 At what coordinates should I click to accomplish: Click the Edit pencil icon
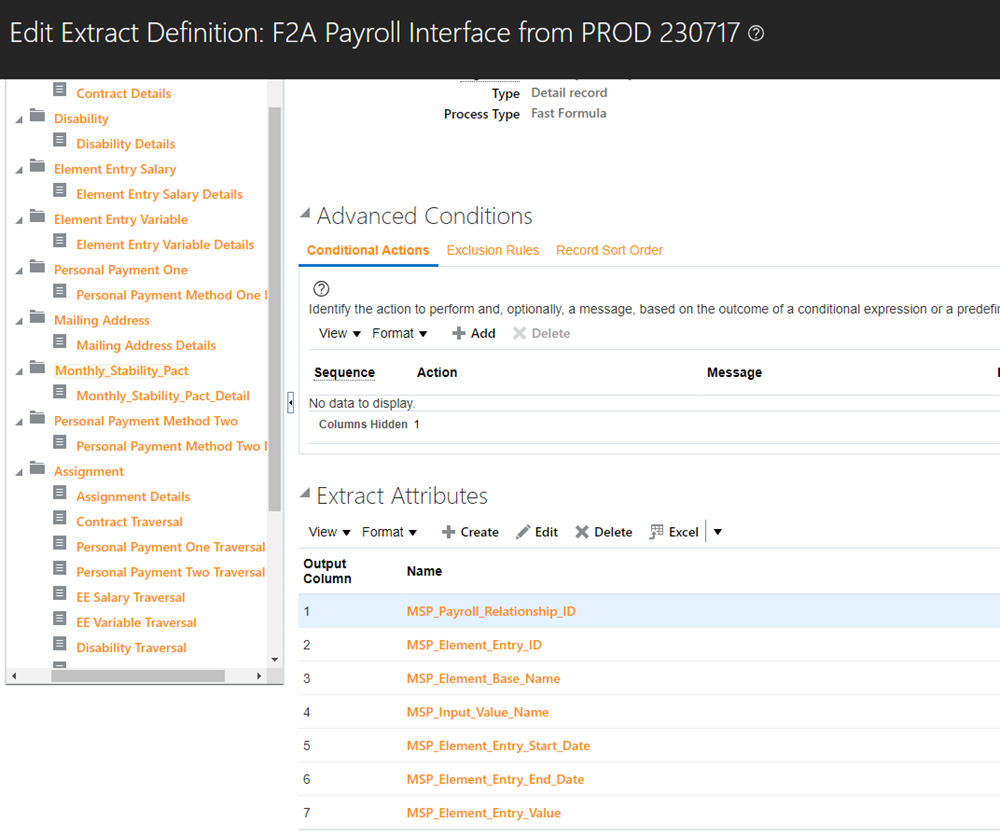tap(523, 532)
